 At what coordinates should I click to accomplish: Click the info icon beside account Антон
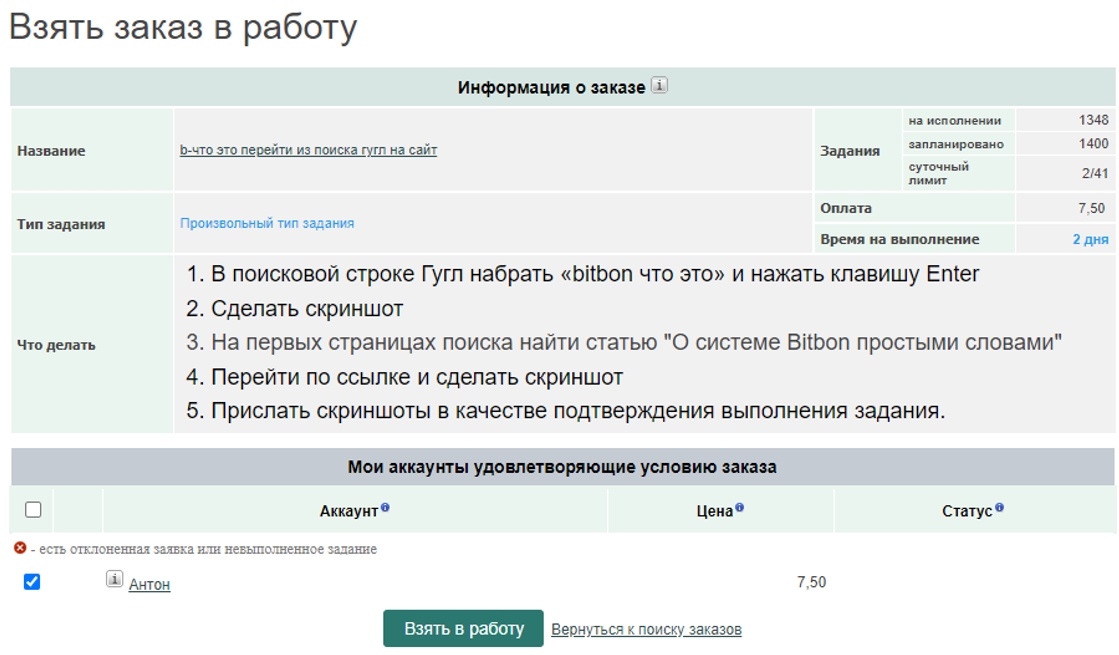114,579
